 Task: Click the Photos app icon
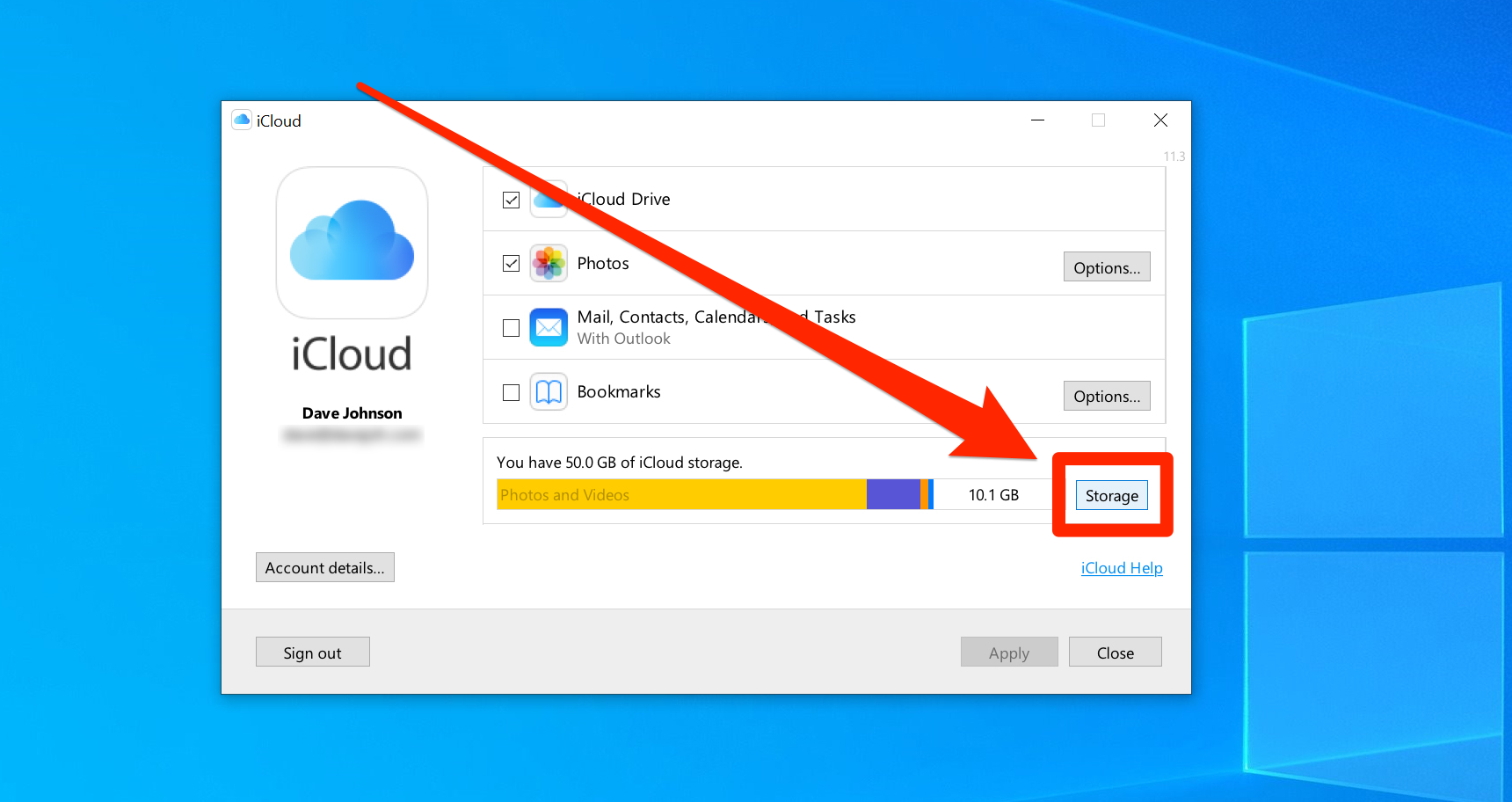[x=549, y=263]
